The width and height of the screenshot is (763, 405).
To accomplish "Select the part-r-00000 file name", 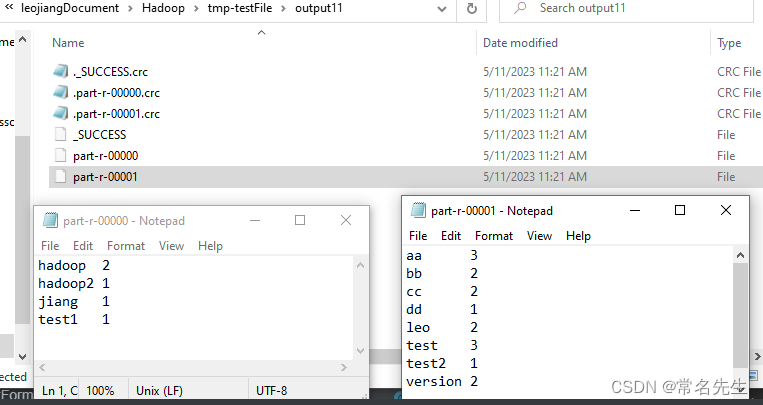I will 106,156.
